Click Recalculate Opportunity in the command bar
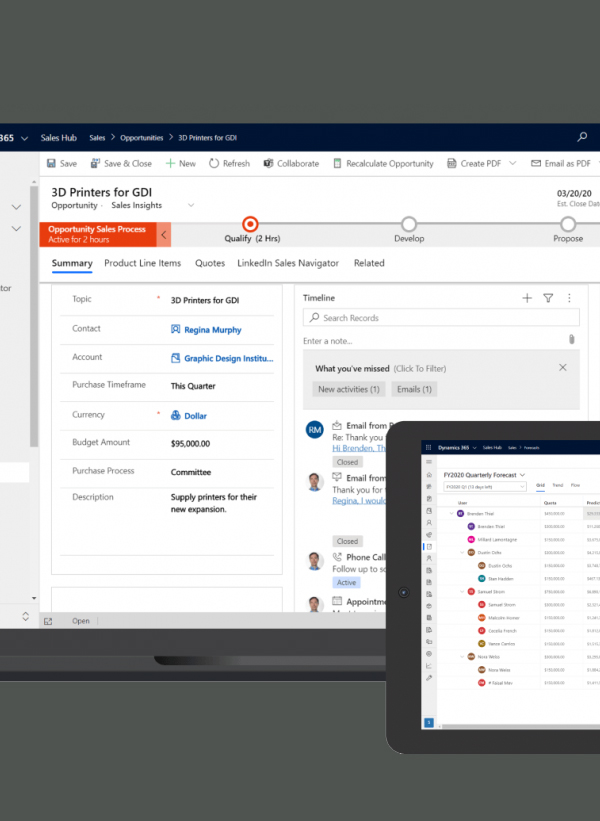Viewport: 600px width, 821px height. [383, 163]
